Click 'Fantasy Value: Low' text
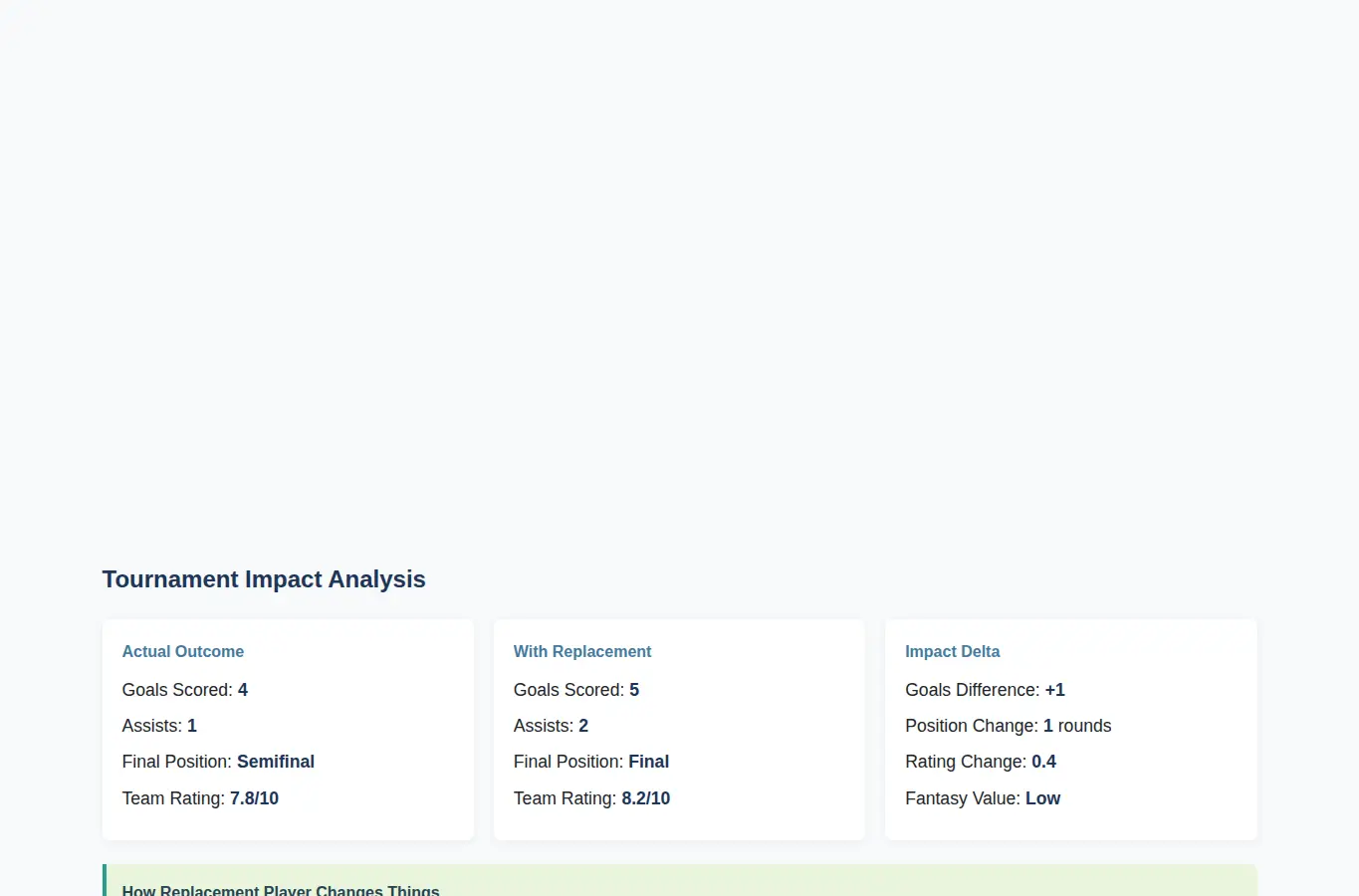The image size is (1359, 896). coord(983,798)
